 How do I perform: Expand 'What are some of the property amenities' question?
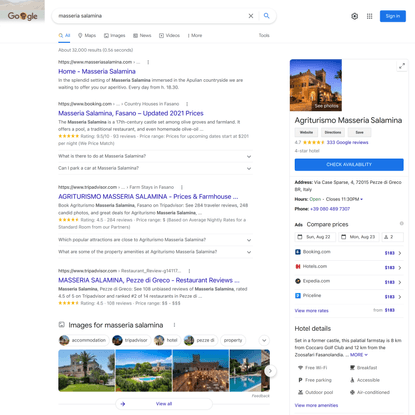point(155,252)
